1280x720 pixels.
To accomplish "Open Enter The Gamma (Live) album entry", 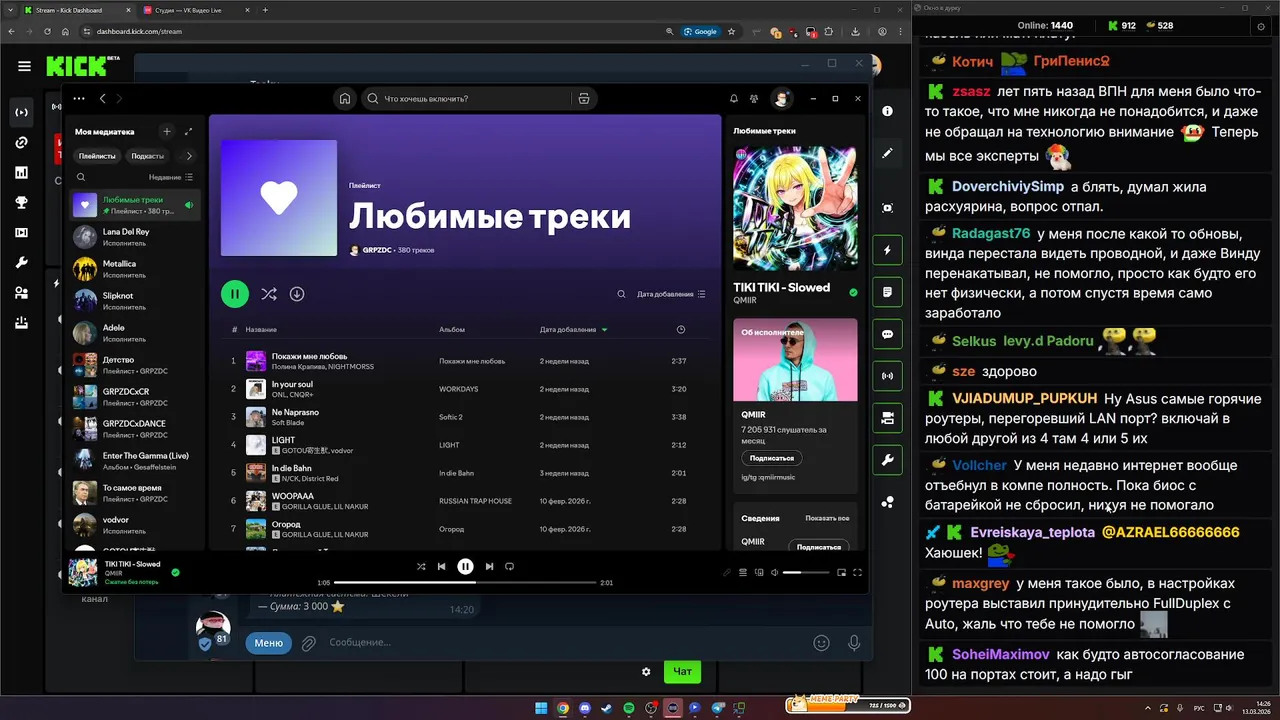I will click(135, 461).
